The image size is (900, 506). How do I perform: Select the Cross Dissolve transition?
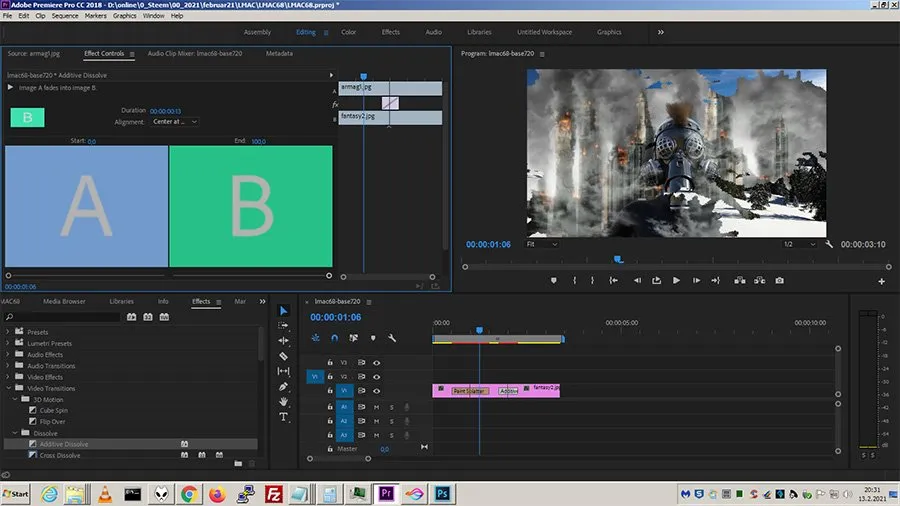(x=60, y=455)
